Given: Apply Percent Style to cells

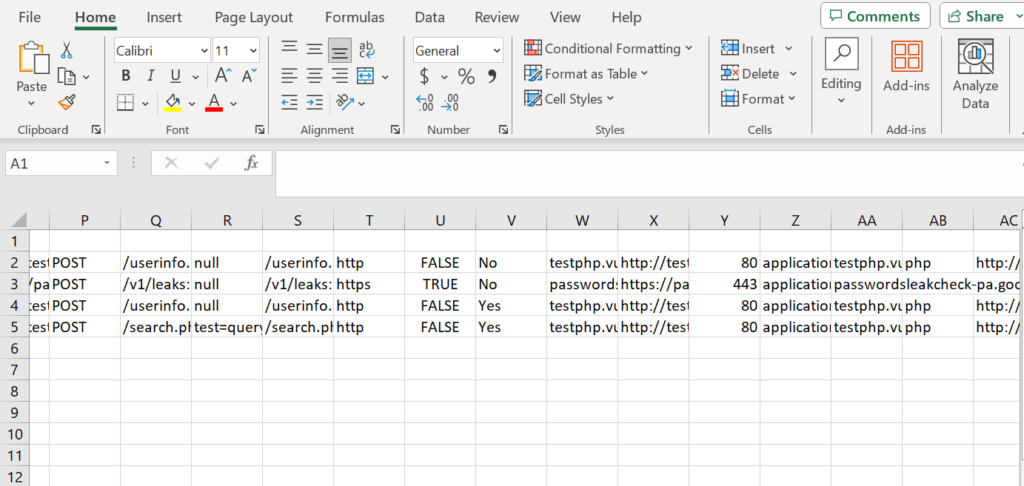Looking at the screenshot, I should point(466,77).
